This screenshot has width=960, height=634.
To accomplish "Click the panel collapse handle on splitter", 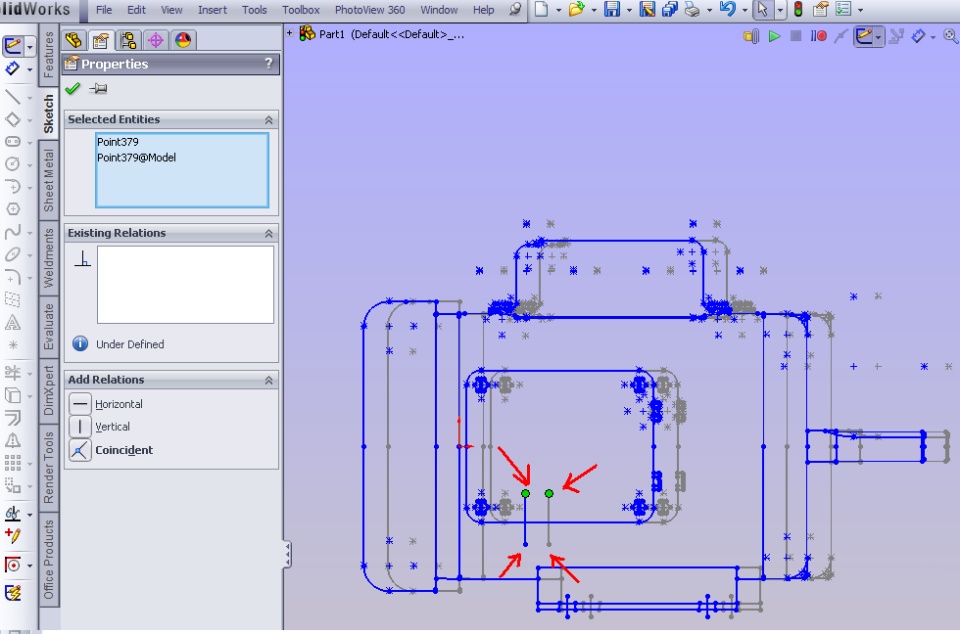I will [287, 554].
